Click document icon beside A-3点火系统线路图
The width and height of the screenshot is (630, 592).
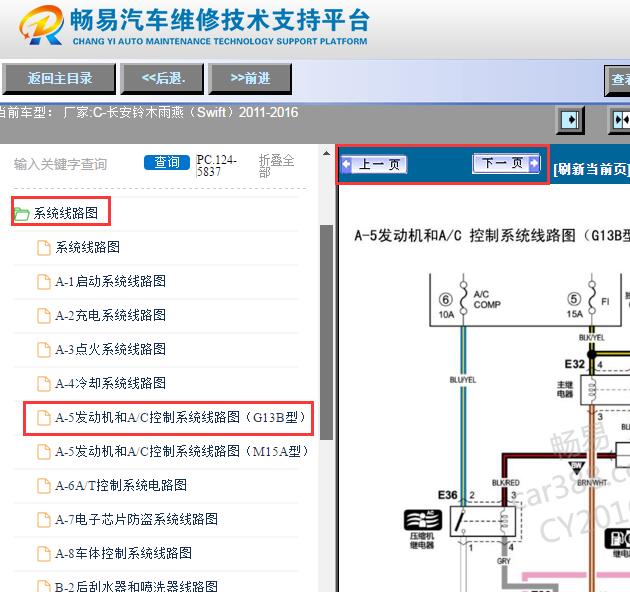(x=44, y=349)
